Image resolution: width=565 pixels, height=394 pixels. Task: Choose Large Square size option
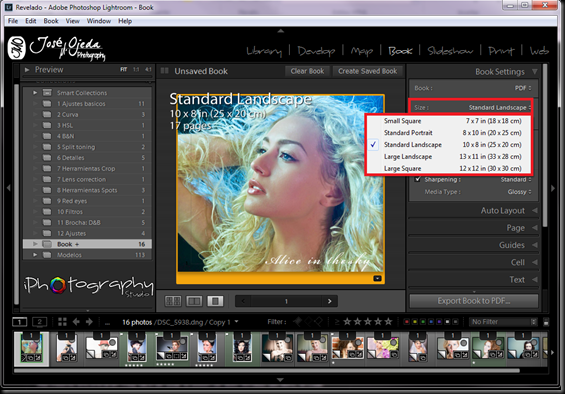[x=448, y=168]
